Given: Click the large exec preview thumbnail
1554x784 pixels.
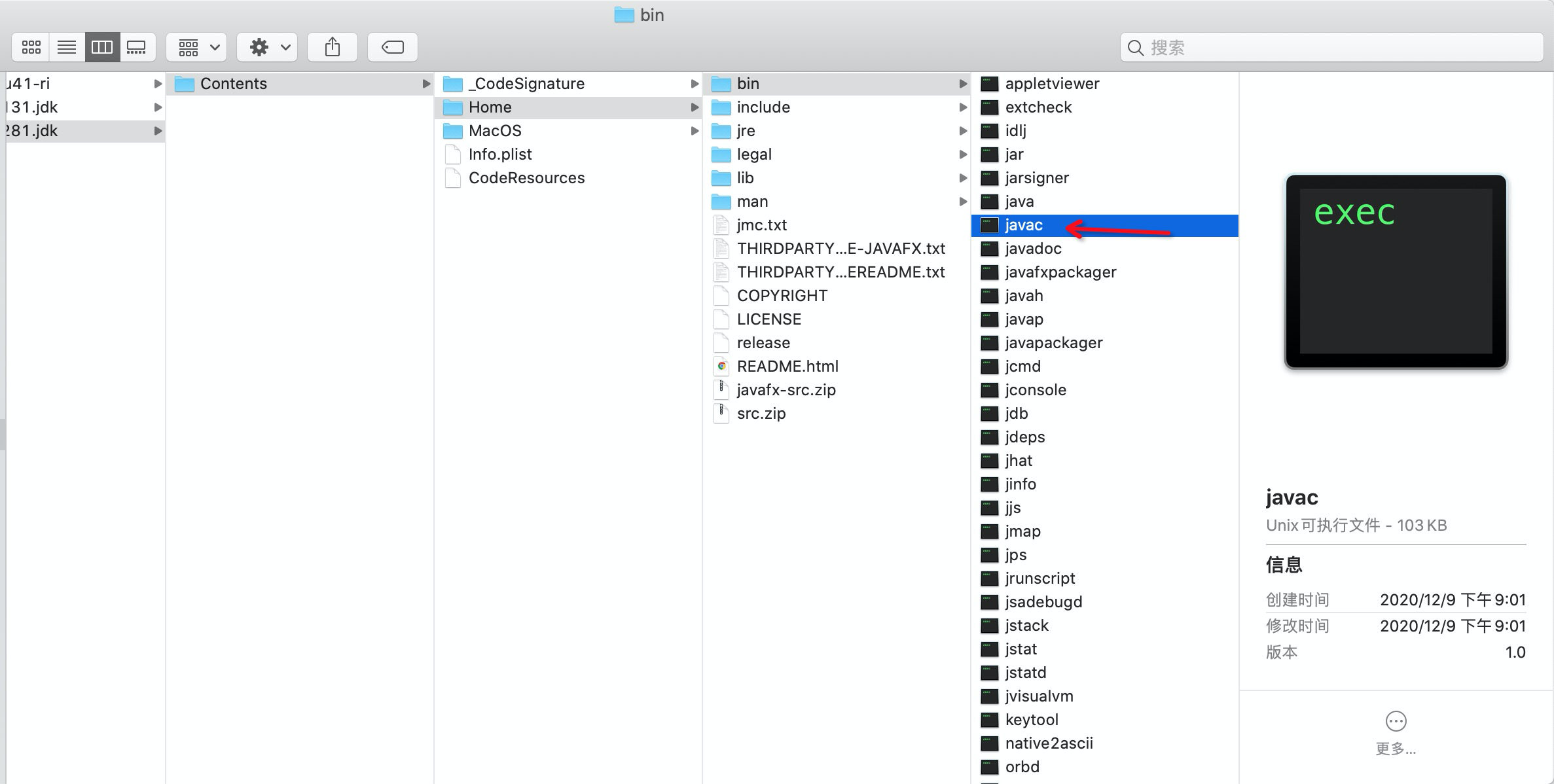Looking at the screenshot, I should 1396,272.
